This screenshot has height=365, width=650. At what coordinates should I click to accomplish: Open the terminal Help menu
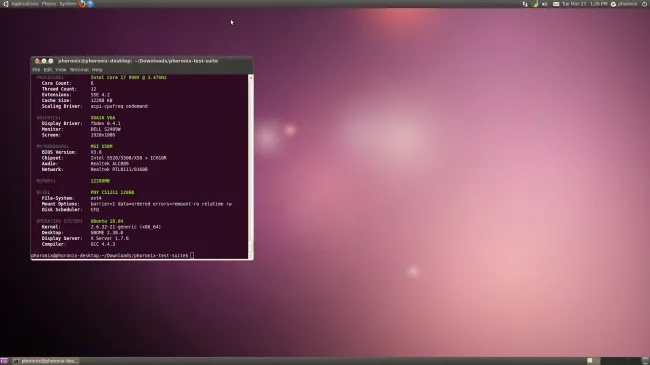coord(97,70)
